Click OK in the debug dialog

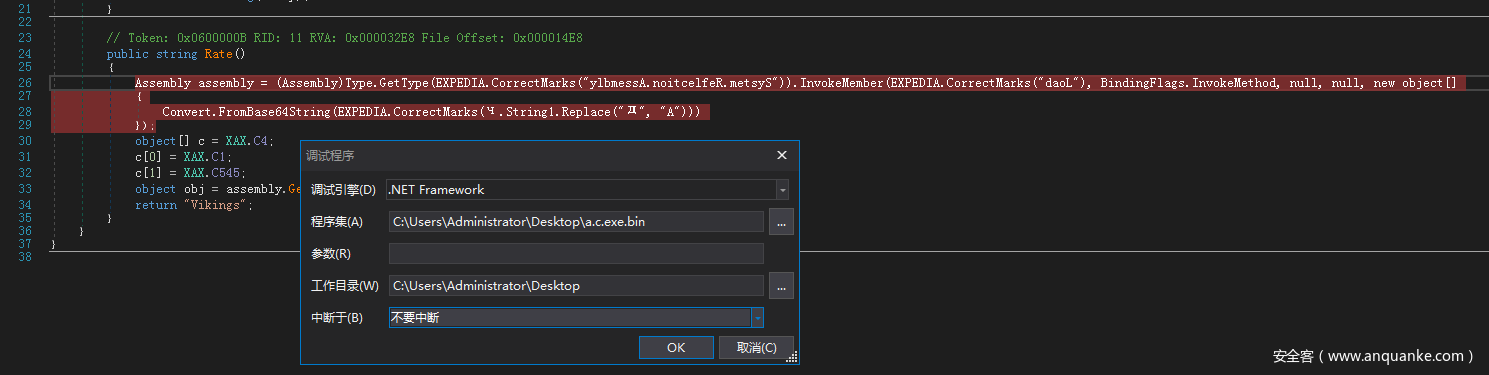676,347
